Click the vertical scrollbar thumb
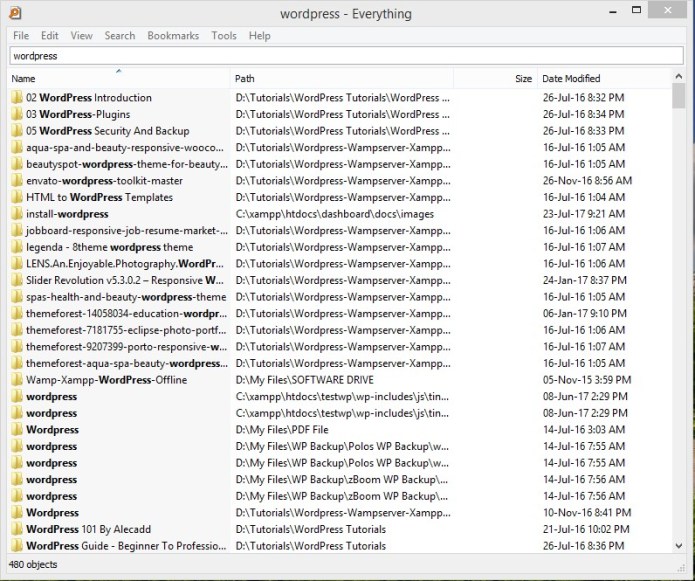This screenshot has width=695, height=581. [679, 96]
